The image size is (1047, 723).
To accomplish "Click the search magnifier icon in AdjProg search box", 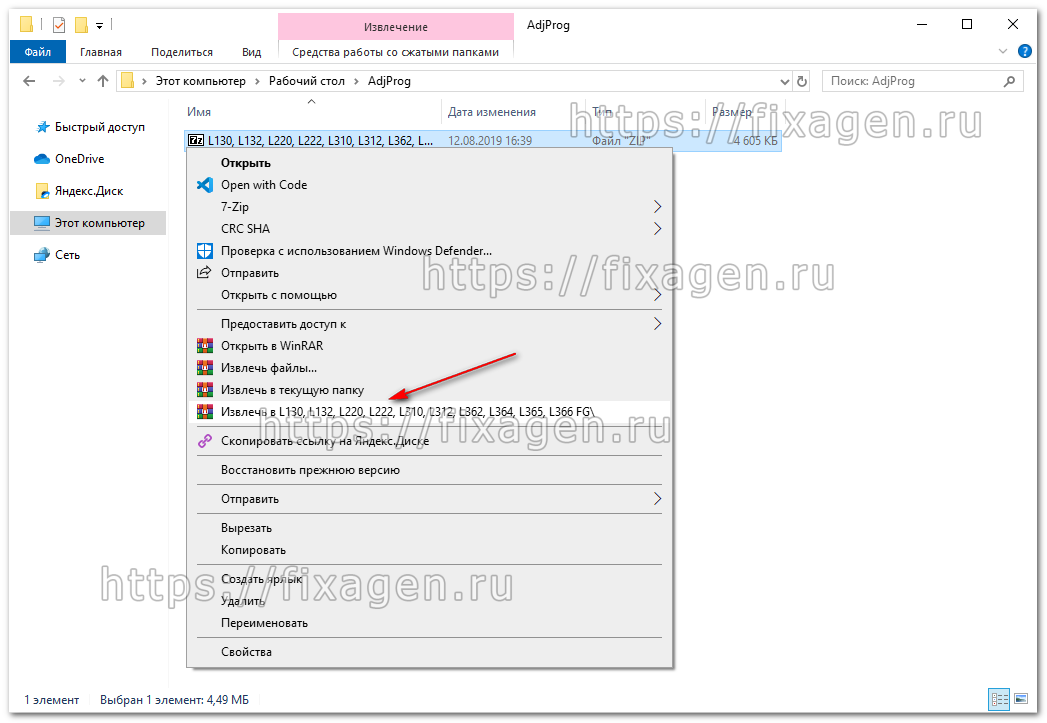I will point(1009,80).
